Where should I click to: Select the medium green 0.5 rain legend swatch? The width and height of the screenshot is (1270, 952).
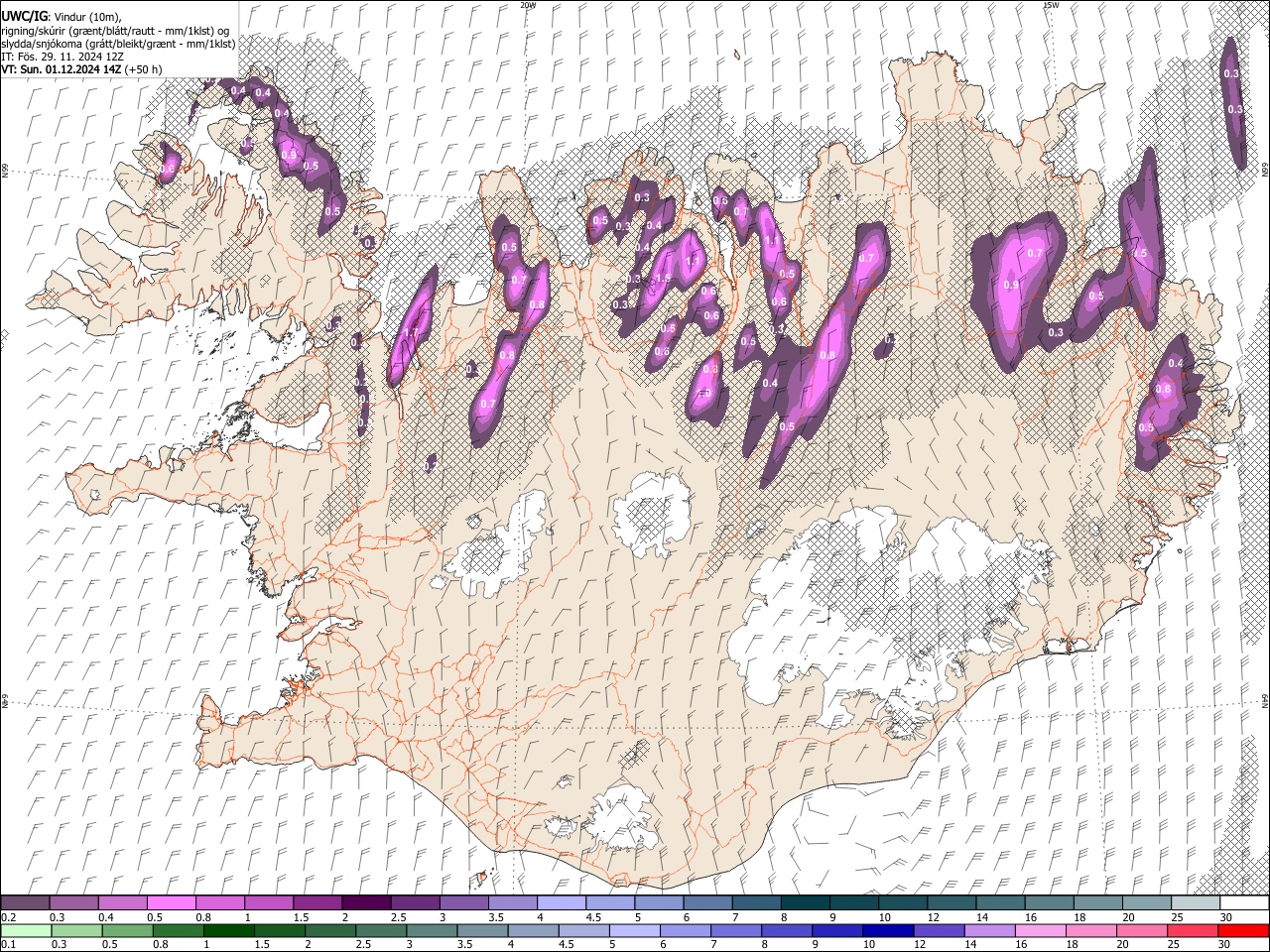(x=127, y=930)
